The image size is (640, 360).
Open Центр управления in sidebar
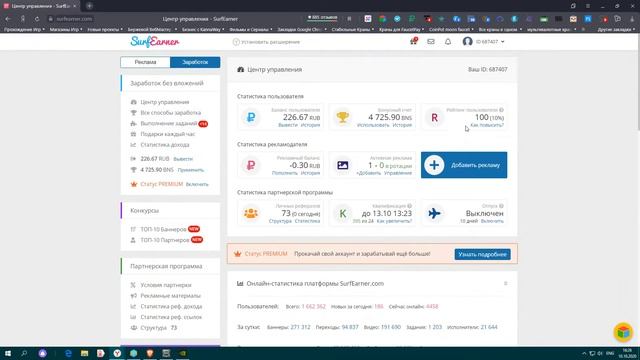[x=164, y=102]
